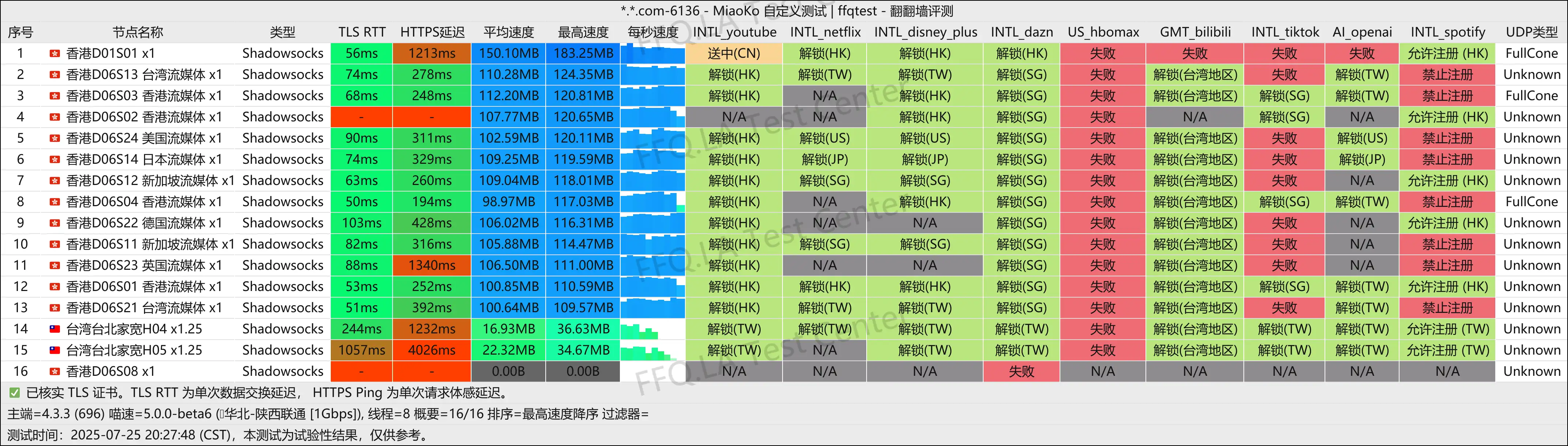This screenshot has height=446, width=1568.
Task: Click the flag icon beside 香港D06S21 台湾流媒体 x1
Action: 54,308
